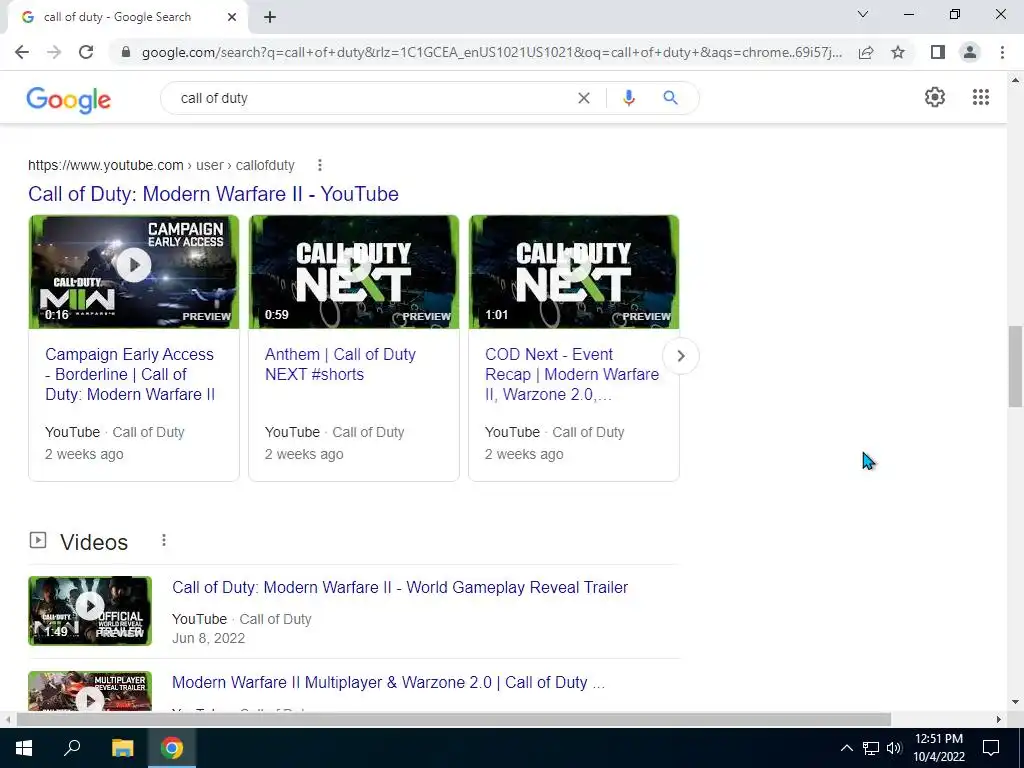Bookmark this page with the star icon
Screen dimensions: 1024x768
pos(898,52)
